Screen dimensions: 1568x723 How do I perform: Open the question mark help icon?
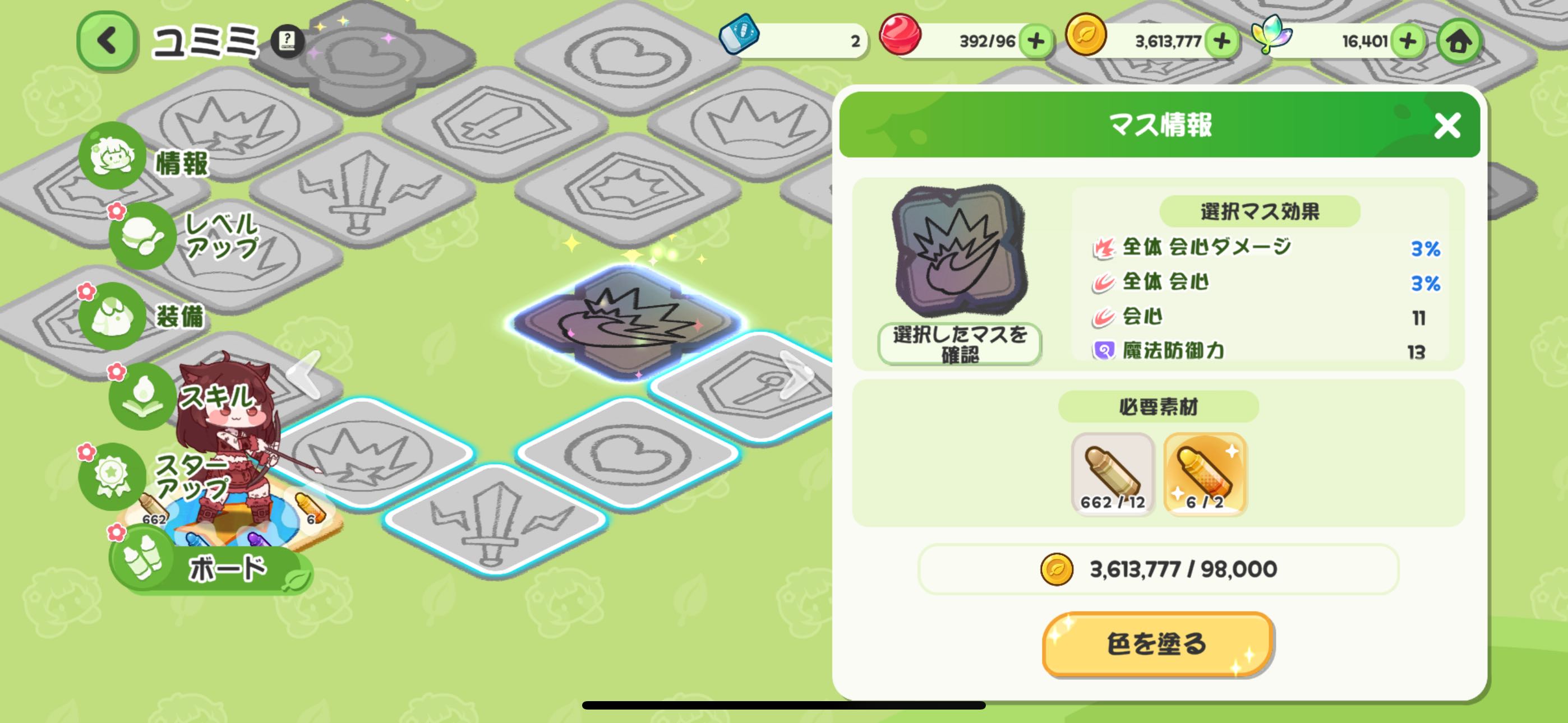click(287, 41)
